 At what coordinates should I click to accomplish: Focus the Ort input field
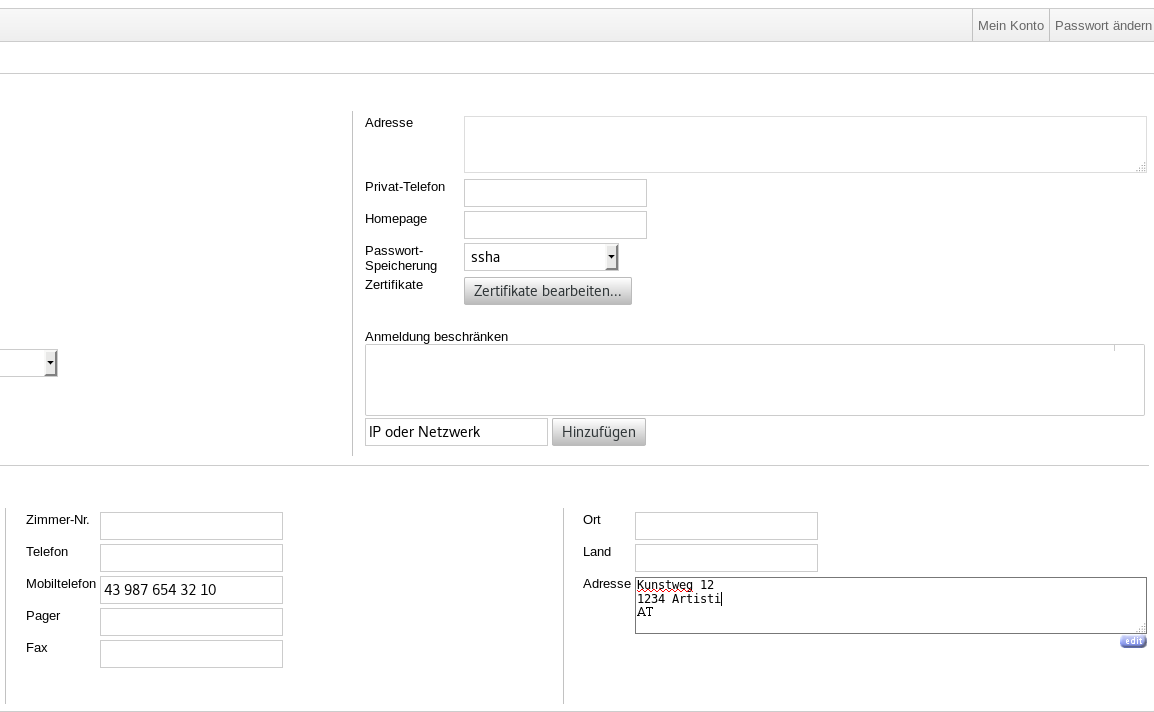pos(726,526)
